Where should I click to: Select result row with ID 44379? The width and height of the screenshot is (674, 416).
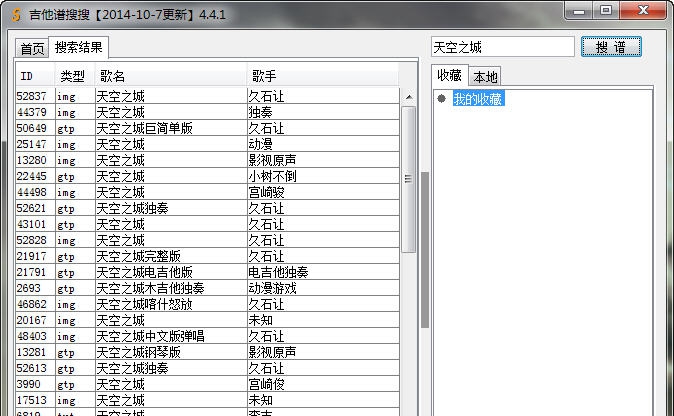(x=208, y=112)
